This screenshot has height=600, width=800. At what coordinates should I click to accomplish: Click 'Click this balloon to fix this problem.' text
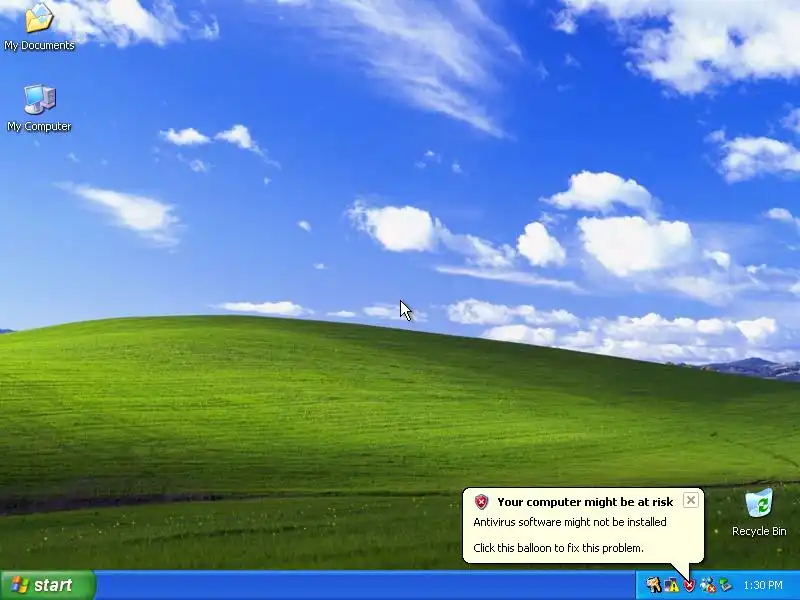click(x=558, y=548)
